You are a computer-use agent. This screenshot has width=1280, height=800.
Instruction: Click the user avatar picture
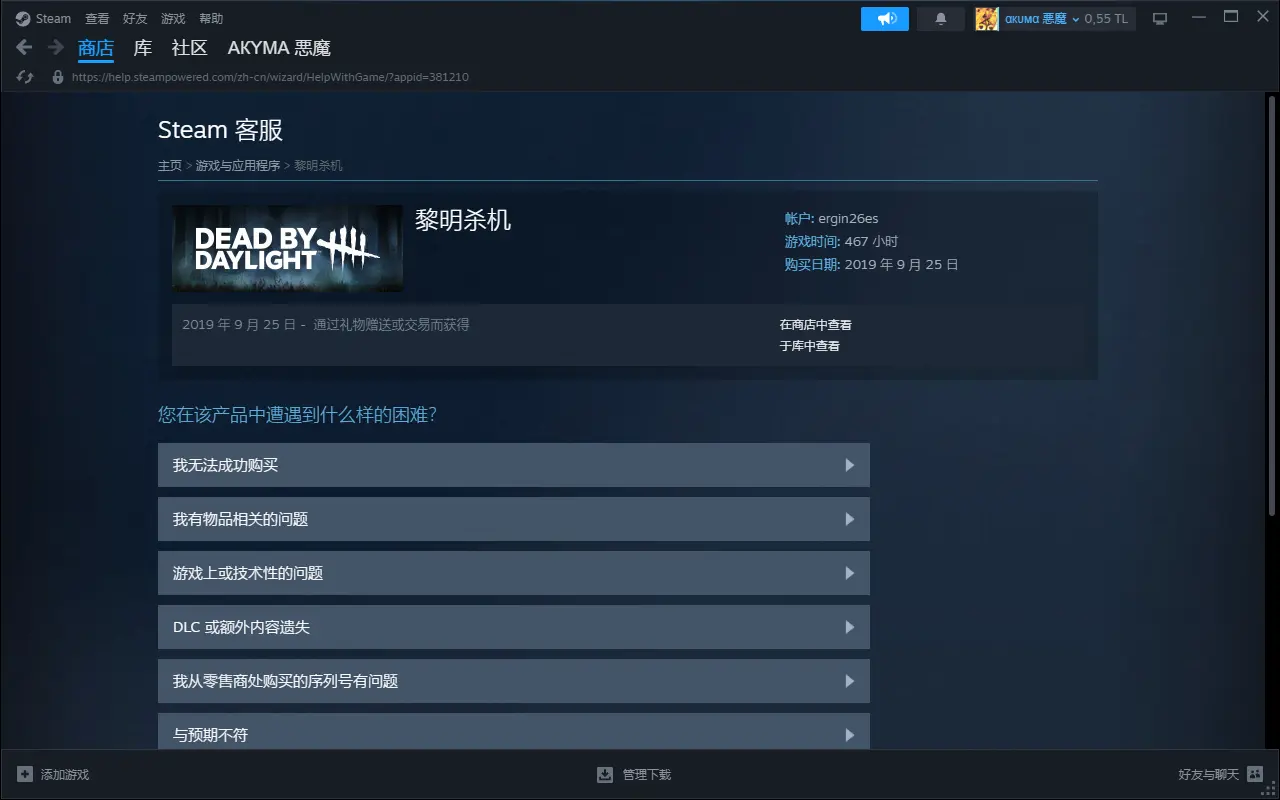click(987, 19)
